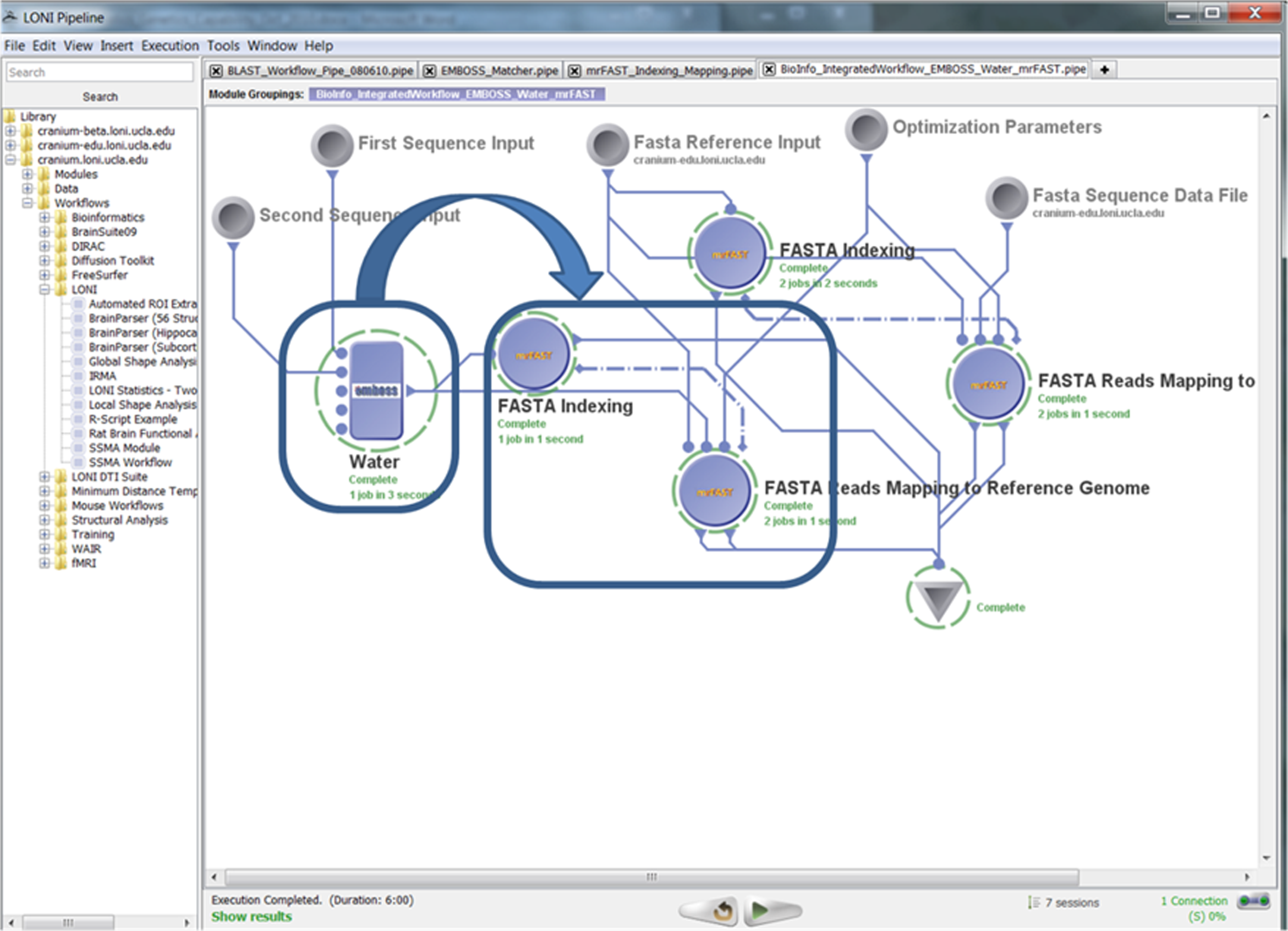The image size is (1288, 931).
Task: Collapse cranium.loni.ucla.edu server node
Action: pos(10,159)
